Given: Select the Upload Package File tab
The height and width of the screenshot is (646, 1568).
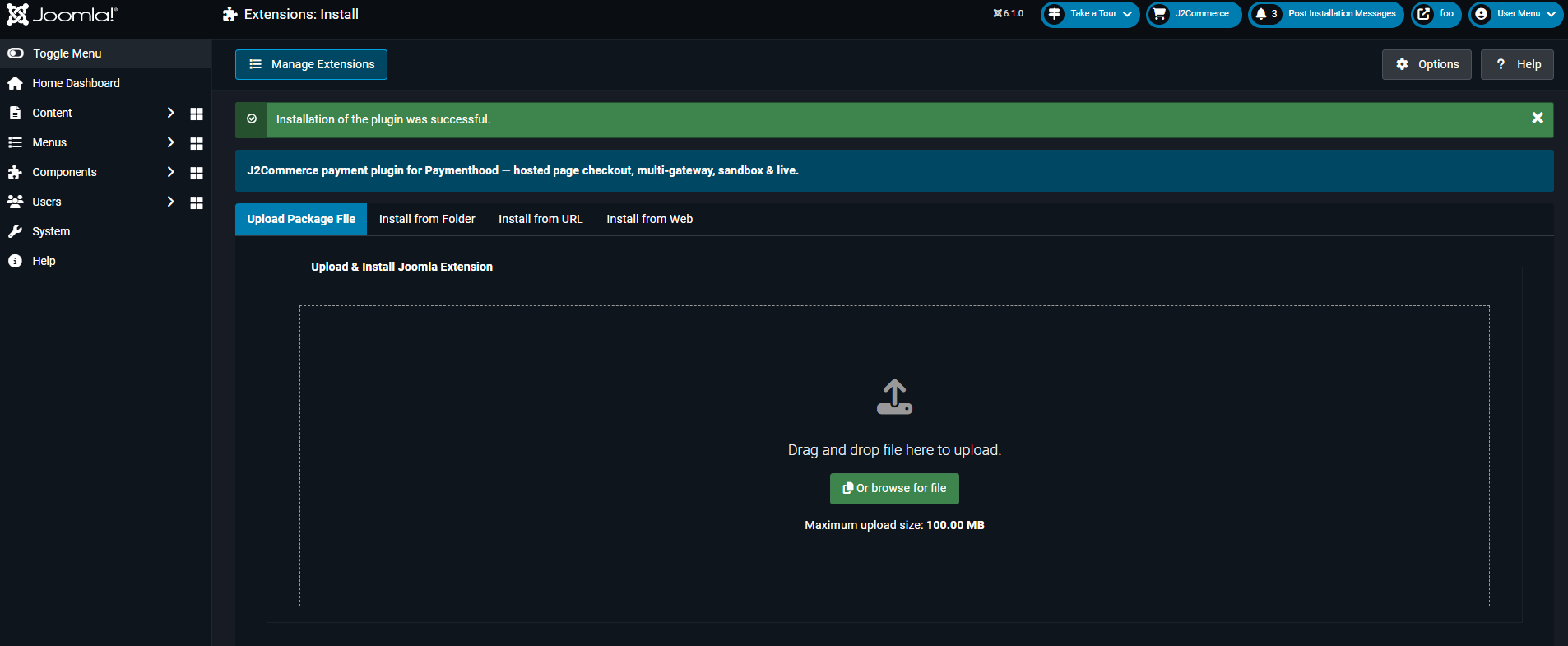Looking at the screenshot, I should tap(301, 219).
